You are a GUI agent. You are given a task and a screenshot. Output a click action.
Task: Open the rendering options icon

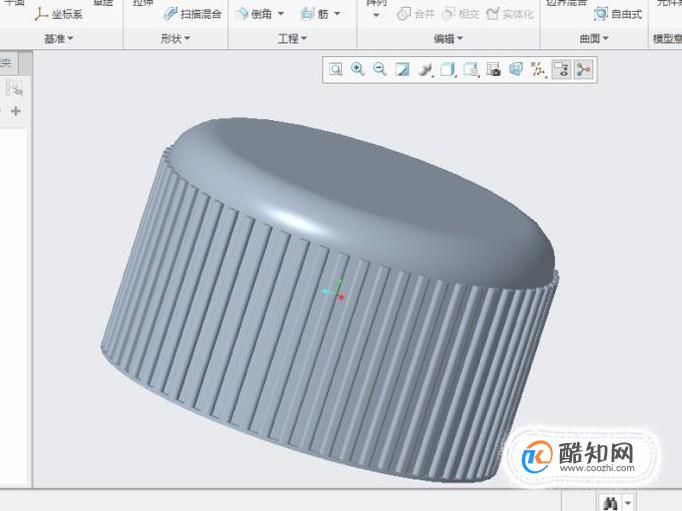coord(425,70)
